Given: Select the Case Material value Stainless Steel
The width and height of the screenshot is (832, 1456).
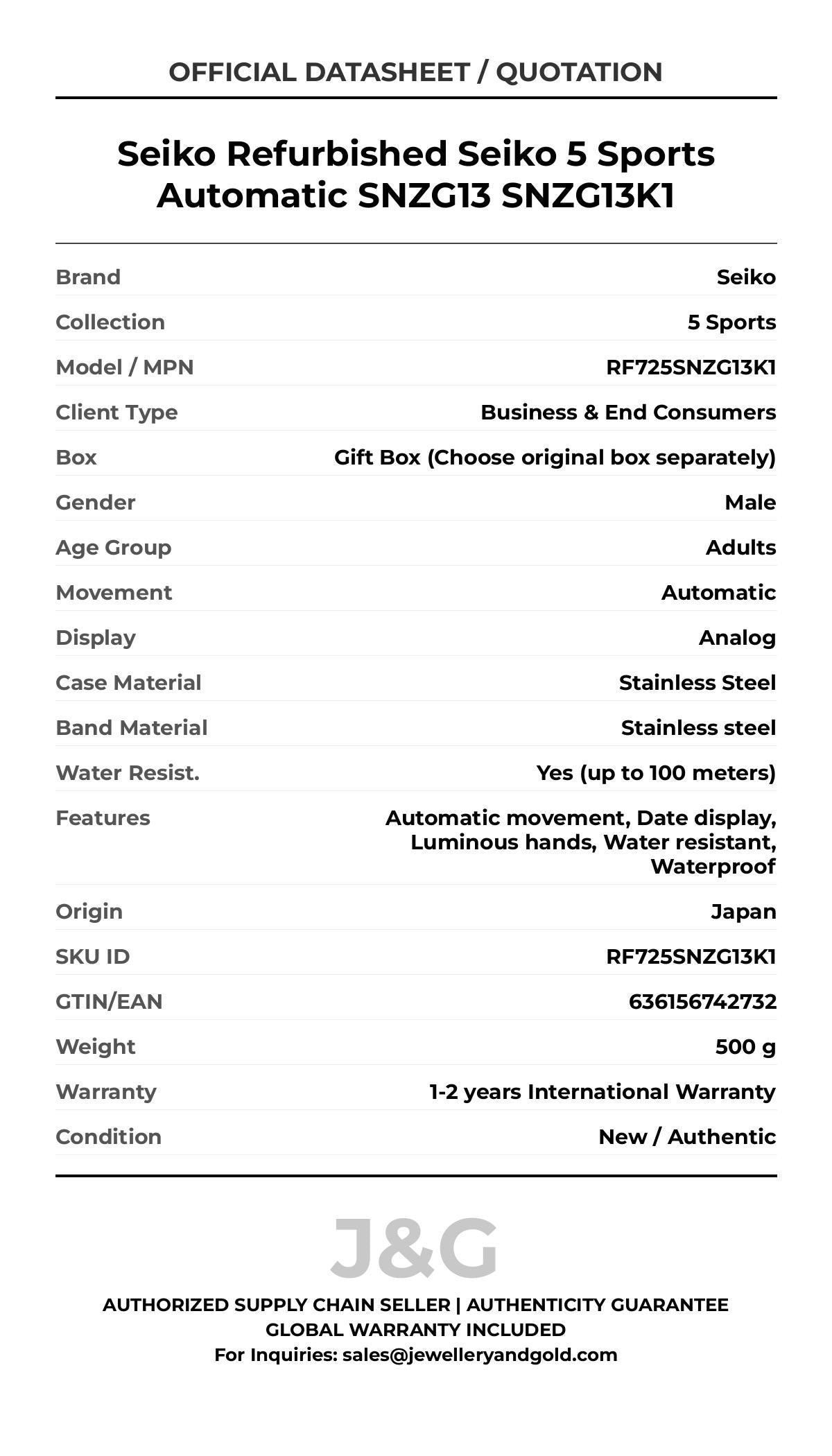Looking at the screenshot, I should click(x=697, y=683).
